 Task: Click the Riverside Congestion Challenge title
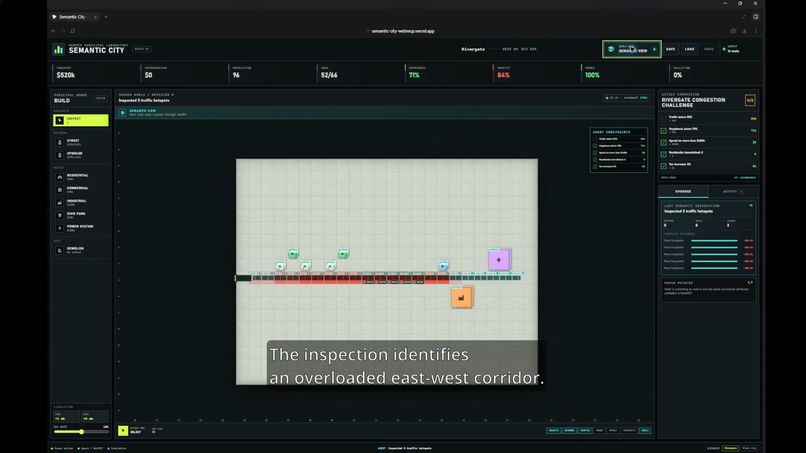[x=693, y=102]
